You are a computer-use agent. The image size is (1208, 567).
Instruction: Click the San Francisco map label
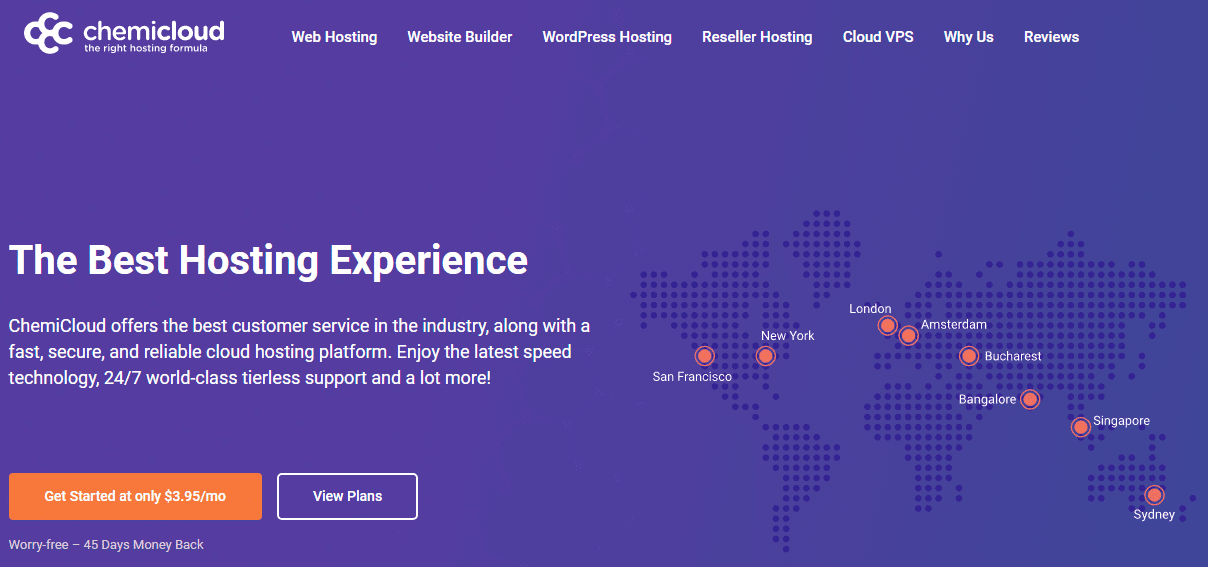coord(692,377)
